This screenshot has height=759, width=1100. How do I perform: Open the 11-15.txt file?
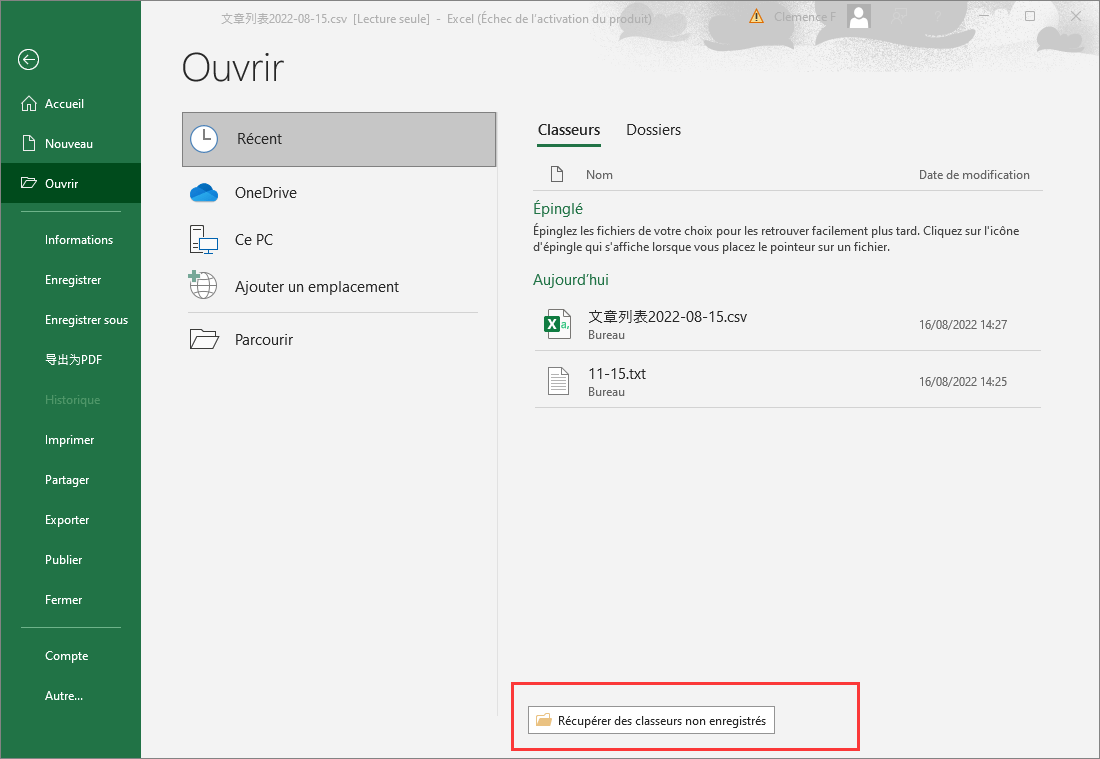[787, 381]
